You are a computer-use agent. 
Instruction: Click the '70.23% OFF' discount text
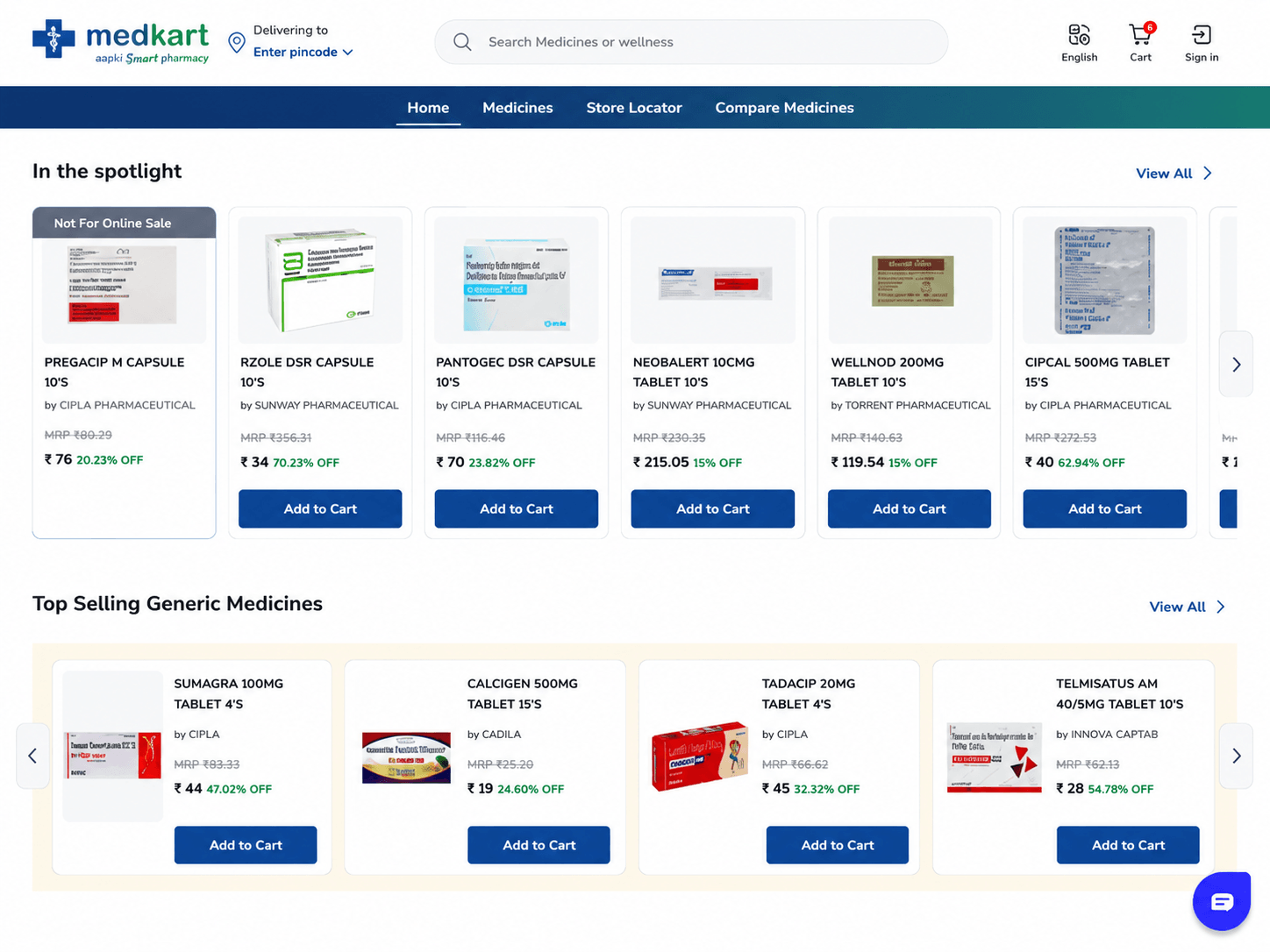pyautogui.click(x=306, y=463)
